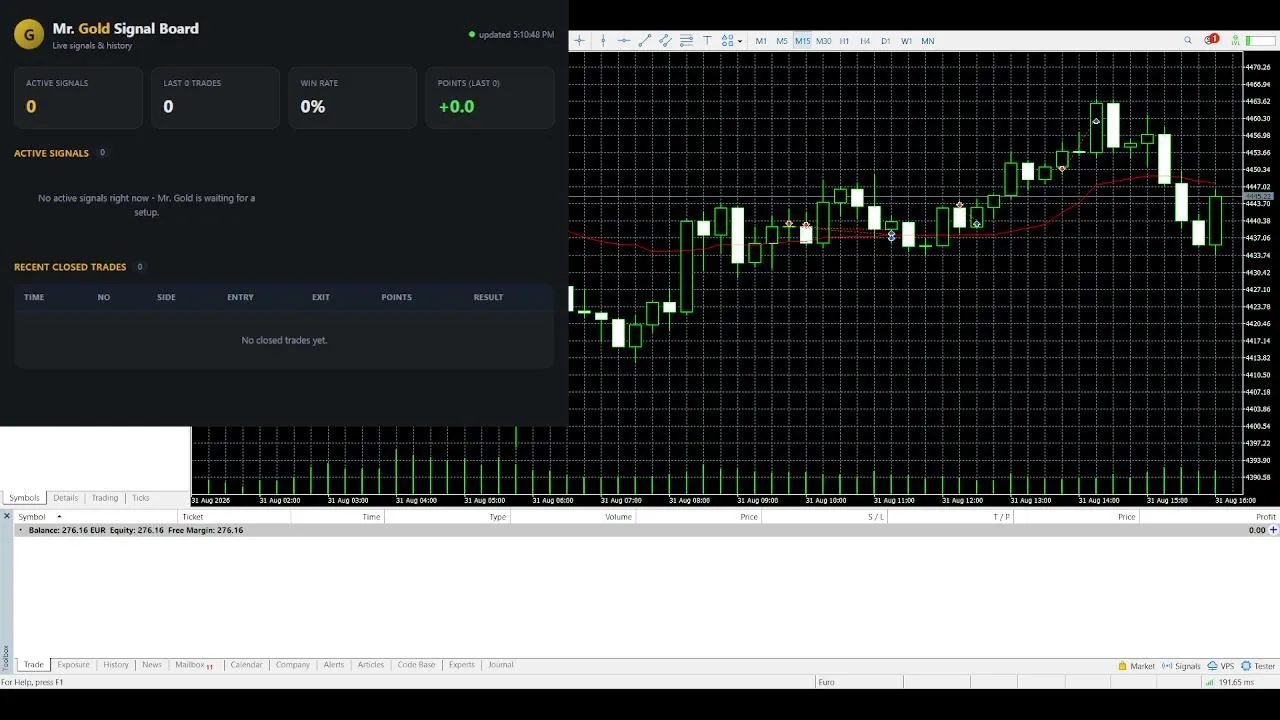Switch the chart to M5 timeframe

click(782, 41)
